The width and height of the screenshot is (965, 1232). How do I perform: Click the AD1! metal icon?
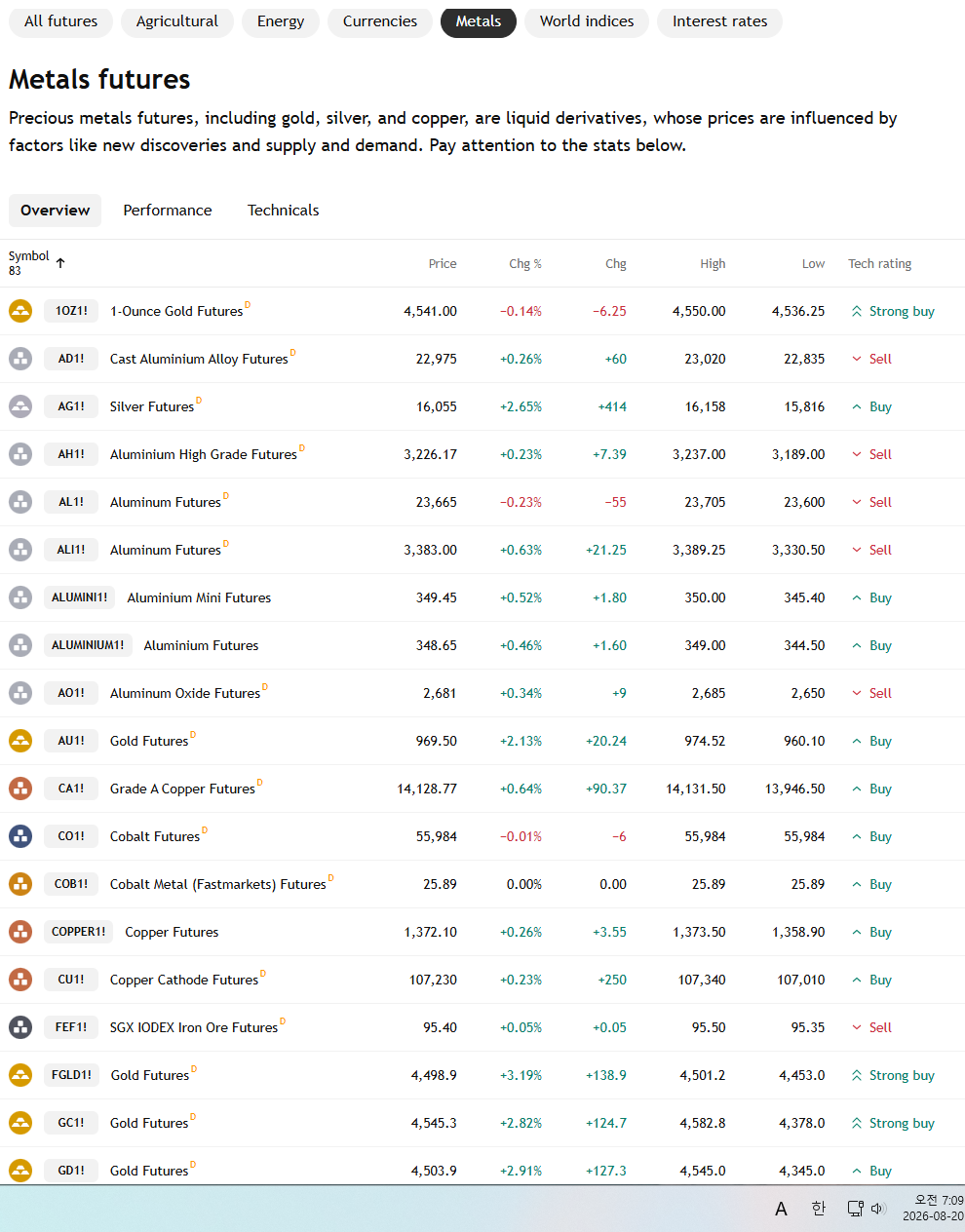20,359
